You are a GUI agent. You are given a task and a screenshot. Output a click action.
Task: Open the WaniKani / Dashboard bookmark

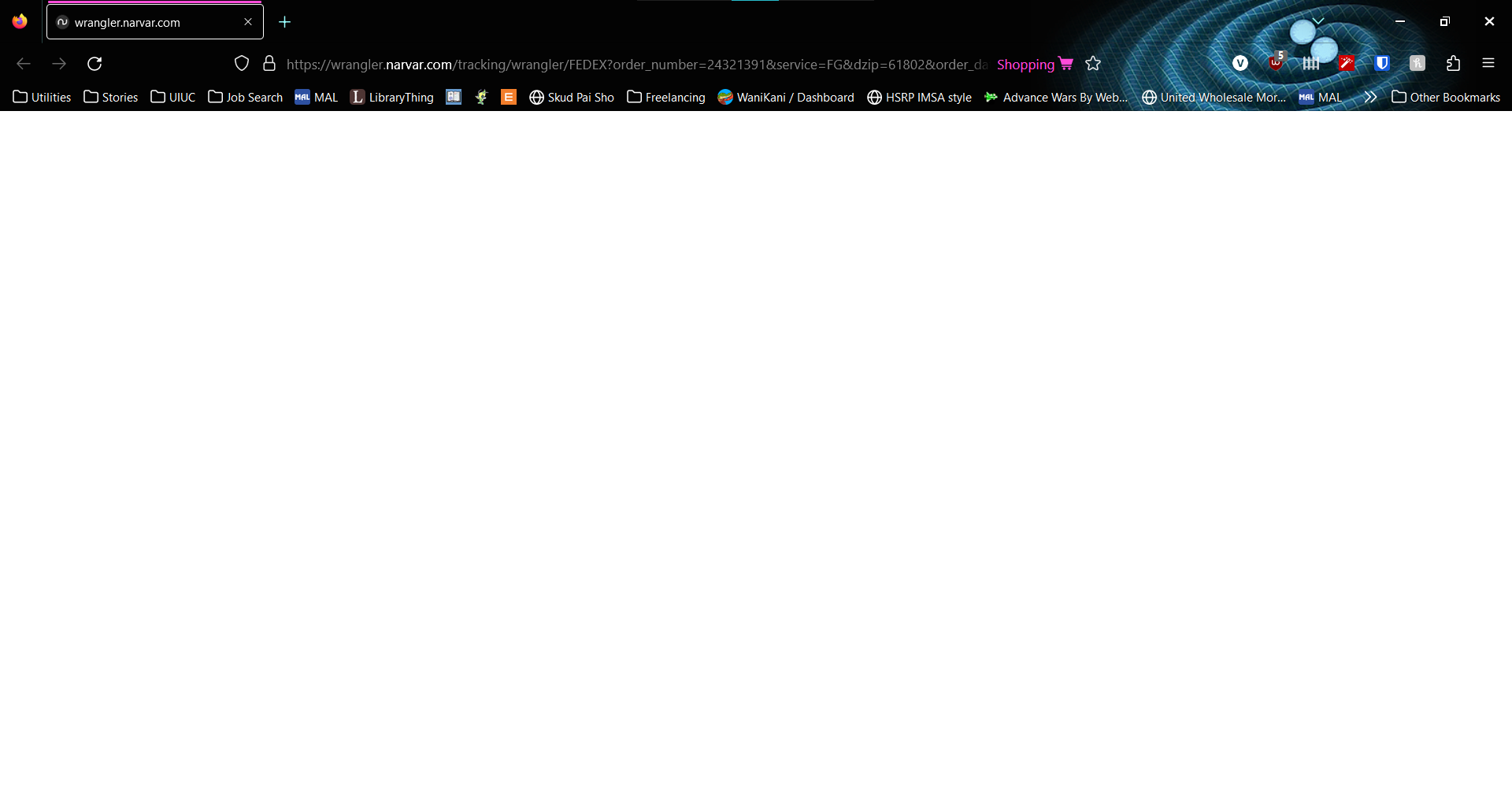tap(785, 97)
